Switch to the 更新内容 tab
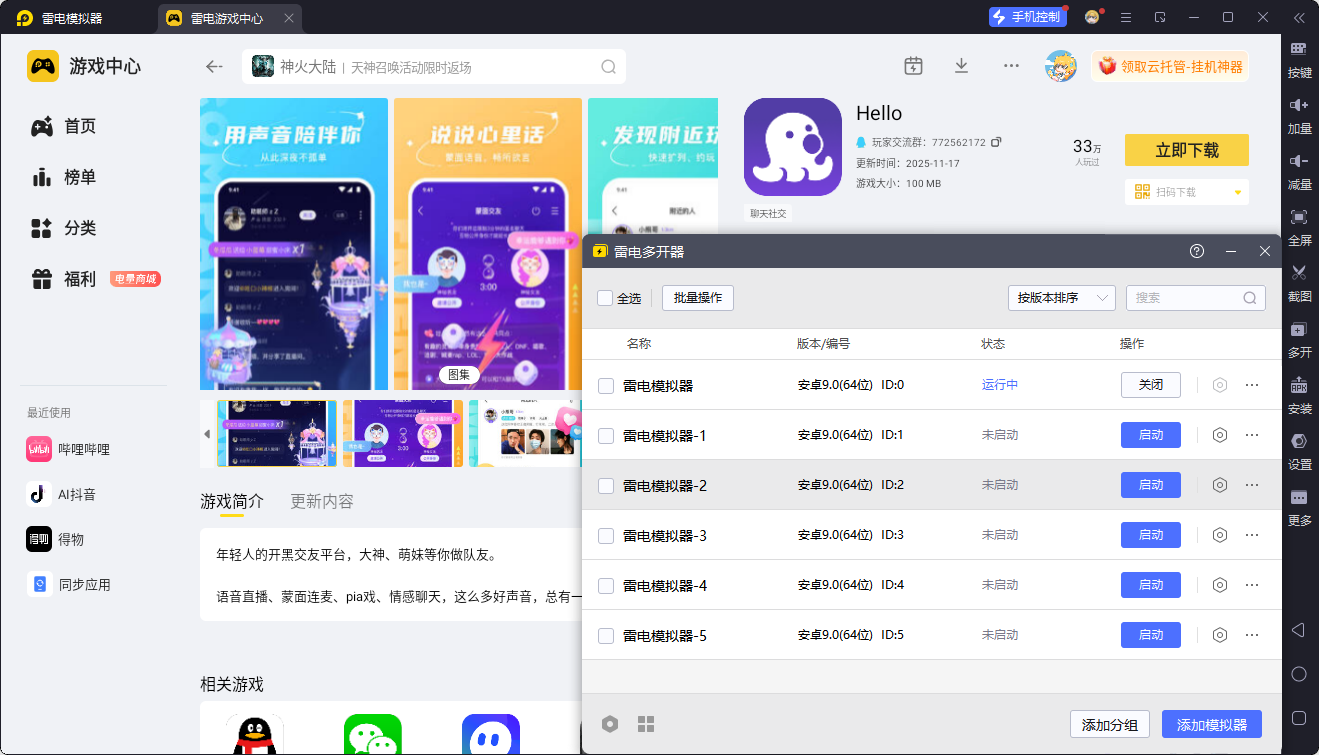 pos(321,501)
